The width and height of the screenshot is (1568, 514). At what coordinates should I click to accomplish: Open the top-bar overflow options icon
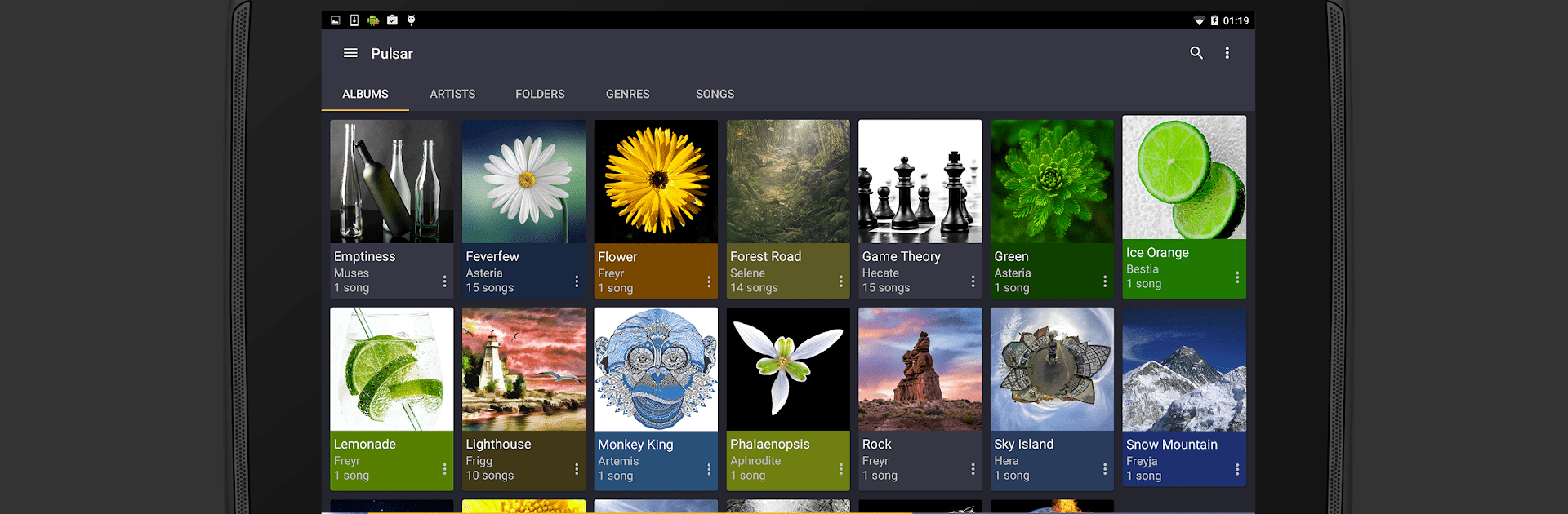pyautogui.click(x=1227, y=53)
